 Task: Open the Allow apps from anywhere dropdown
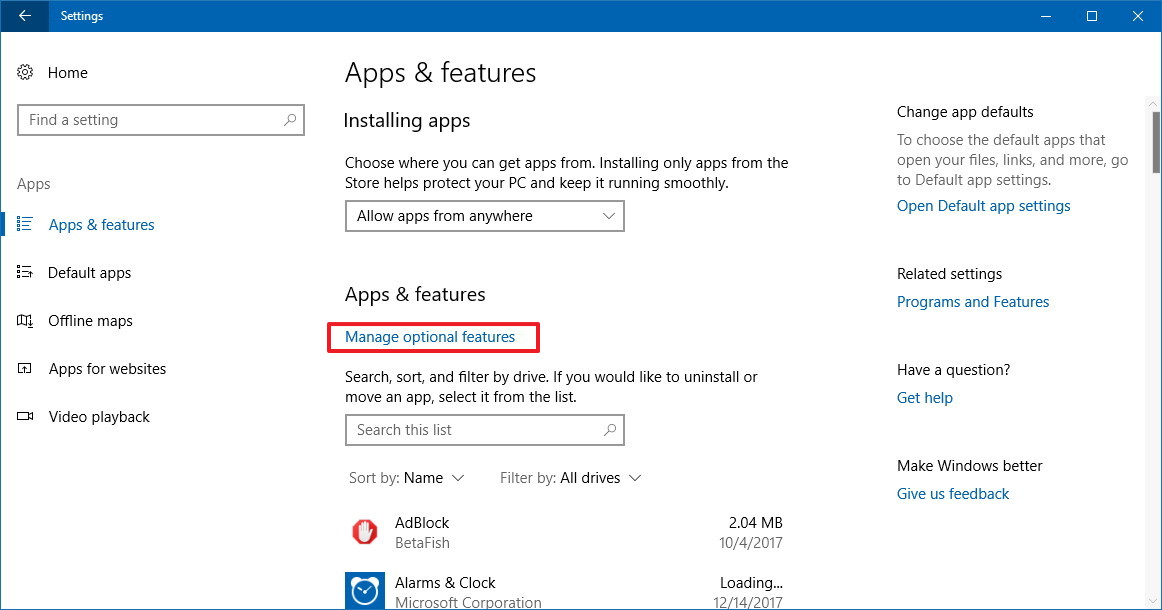point(484,215)
